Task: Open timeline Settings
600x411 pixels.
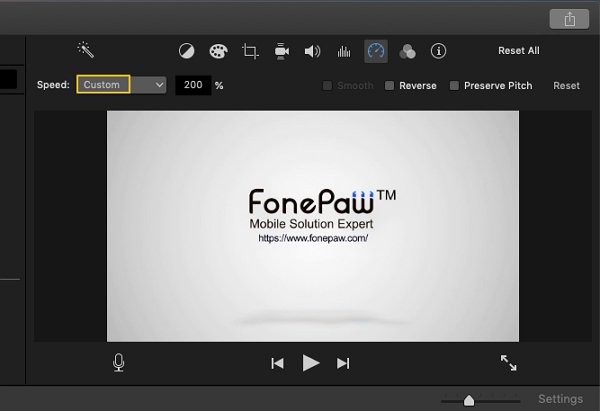Action: [561, 399]
